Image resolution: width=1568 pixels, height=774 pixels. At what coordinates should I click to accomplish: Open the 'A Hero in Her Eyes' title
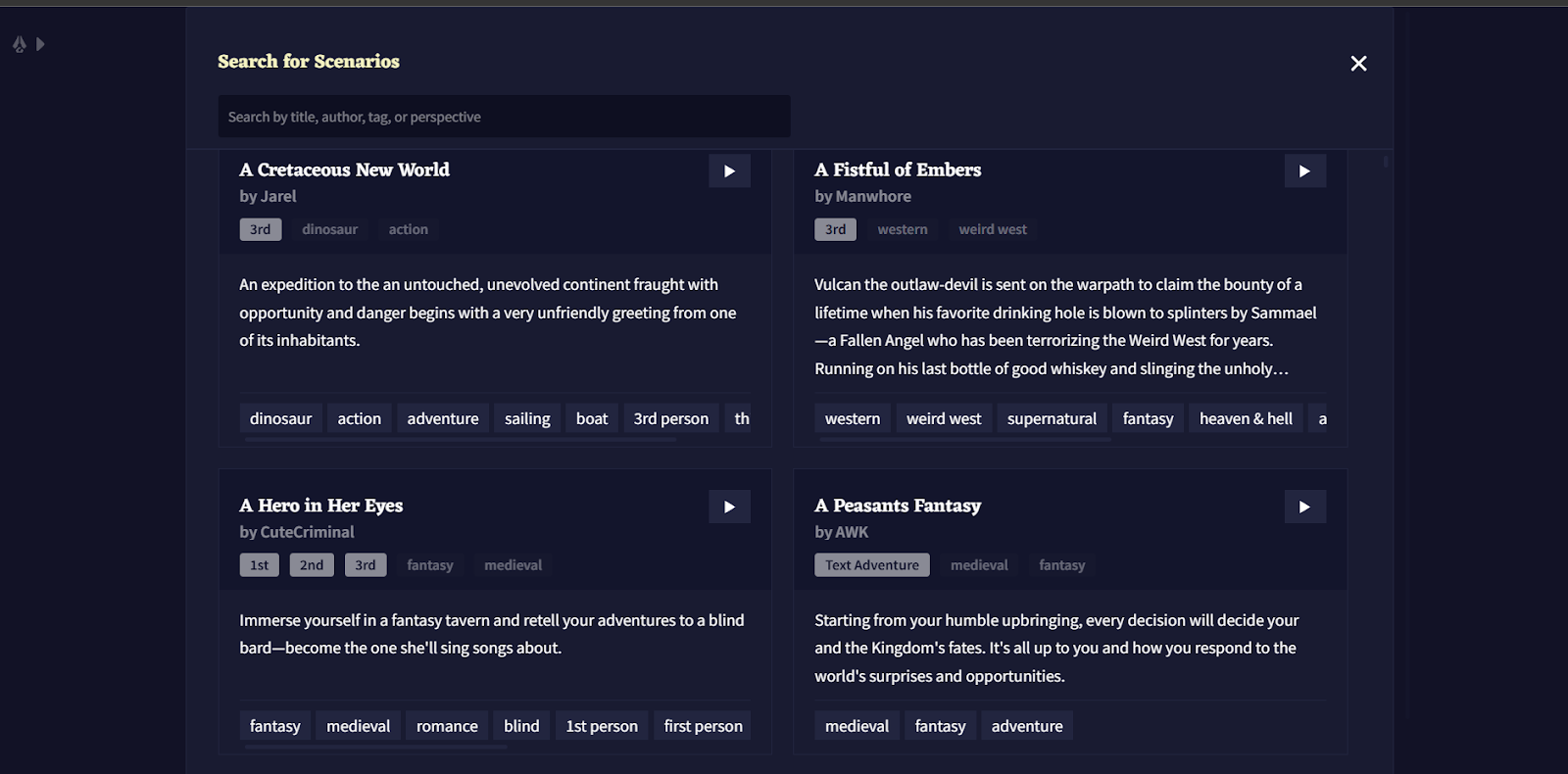coord(321,506)
